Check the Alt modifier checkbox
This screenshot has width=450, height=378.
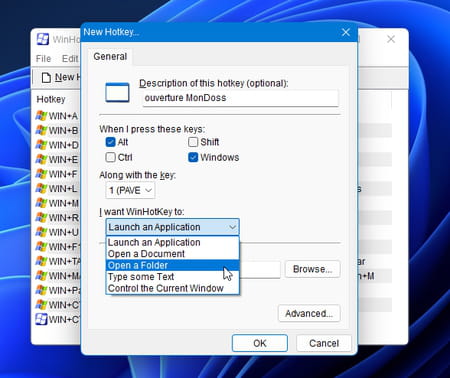[110, 142]
